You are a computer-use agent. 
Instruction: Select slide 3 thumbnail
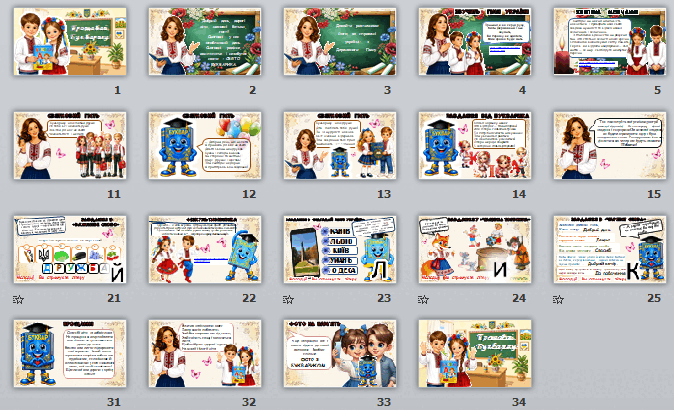(x=340, y=41)
